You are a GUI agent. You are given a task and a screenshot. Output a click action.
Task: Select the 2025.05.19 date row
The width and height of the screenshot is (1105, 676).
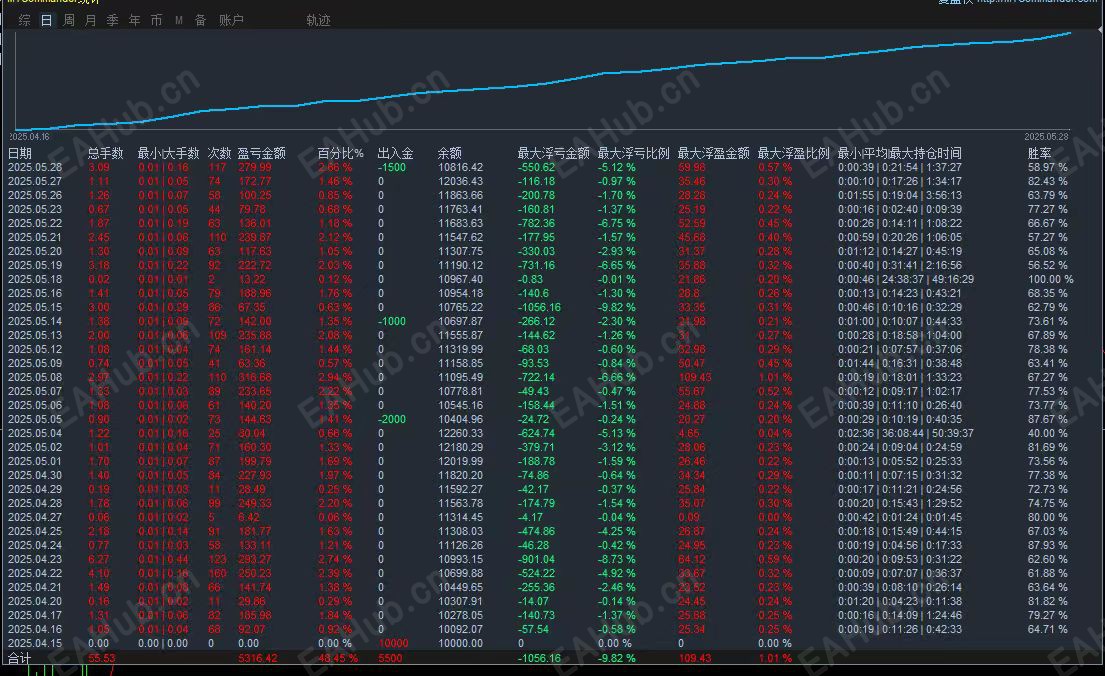(x=35, y=265)
